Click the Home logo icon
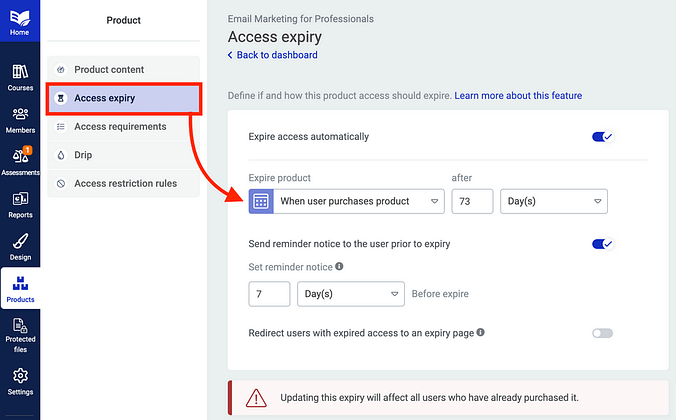 click(20, 18)
